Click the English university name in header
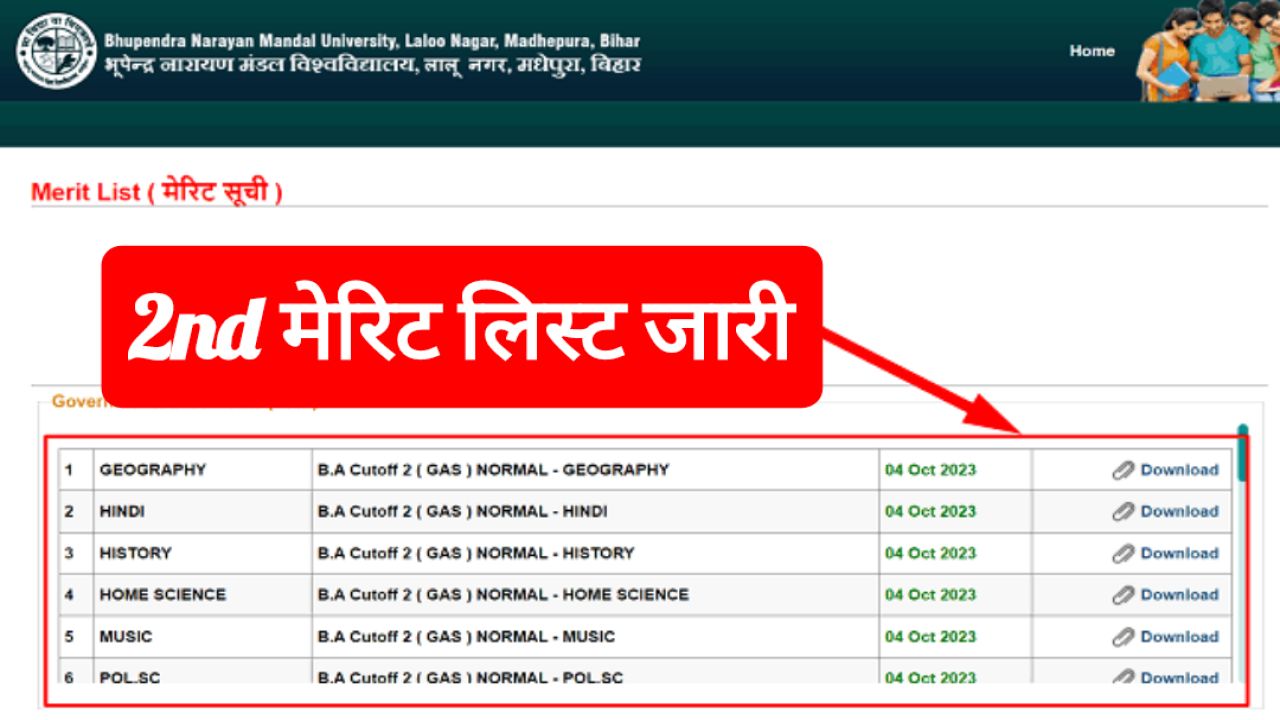Screen dimensions: 1280x720 [372, 41]
